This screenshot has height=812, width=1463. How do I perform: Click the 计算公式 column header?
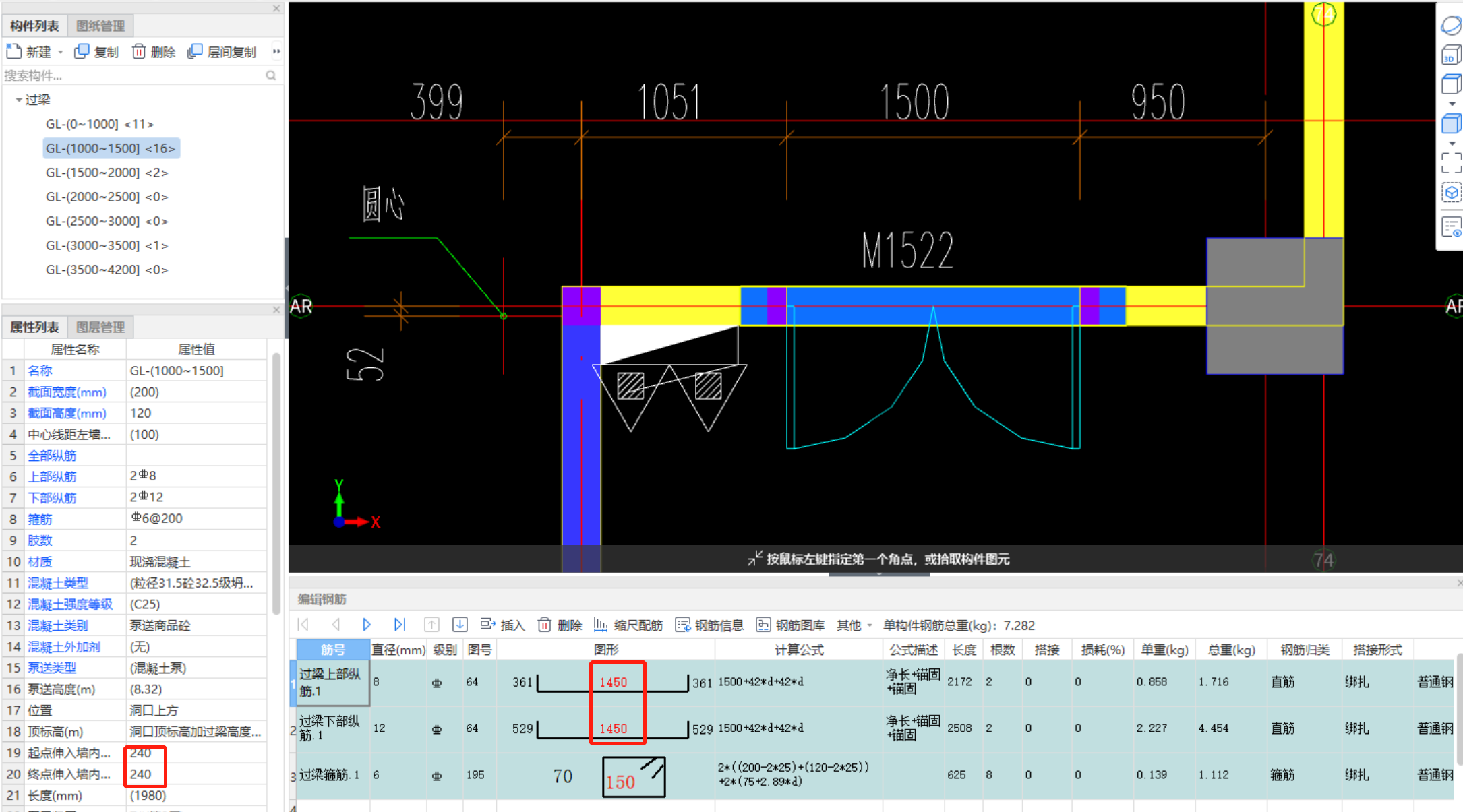tap(799, 650)
